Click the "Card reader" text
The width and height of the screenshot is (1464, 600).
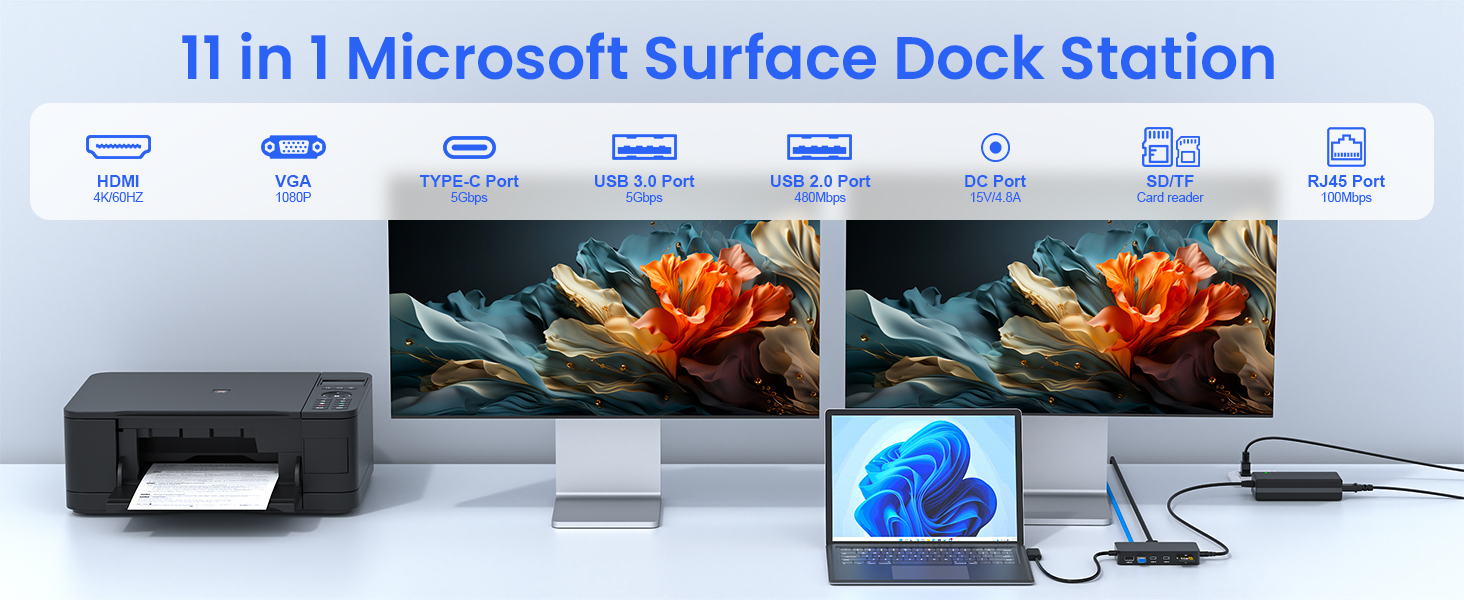[x=1170, y=198]
